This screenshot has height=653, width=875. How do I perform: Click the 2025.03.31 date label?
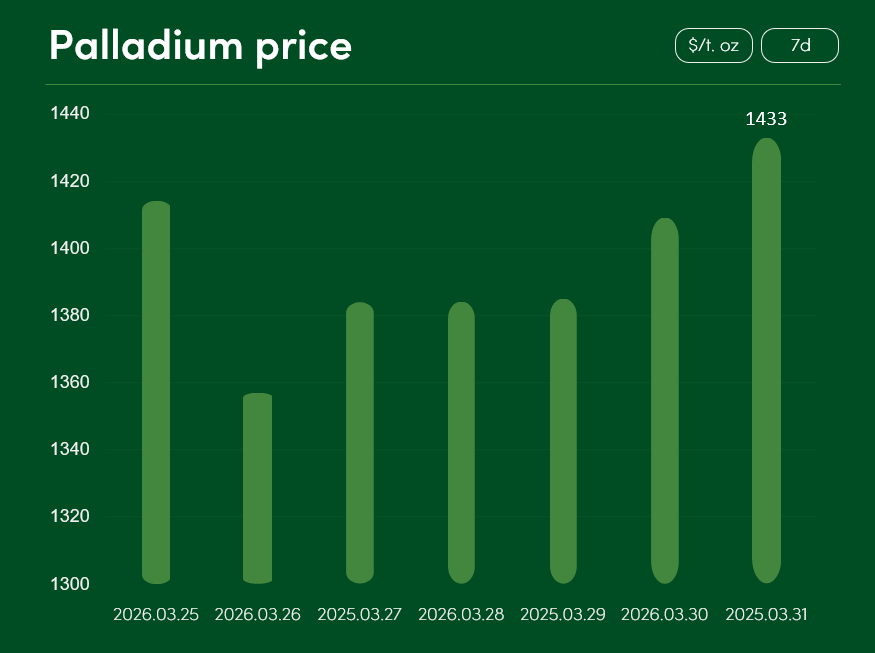766,614
